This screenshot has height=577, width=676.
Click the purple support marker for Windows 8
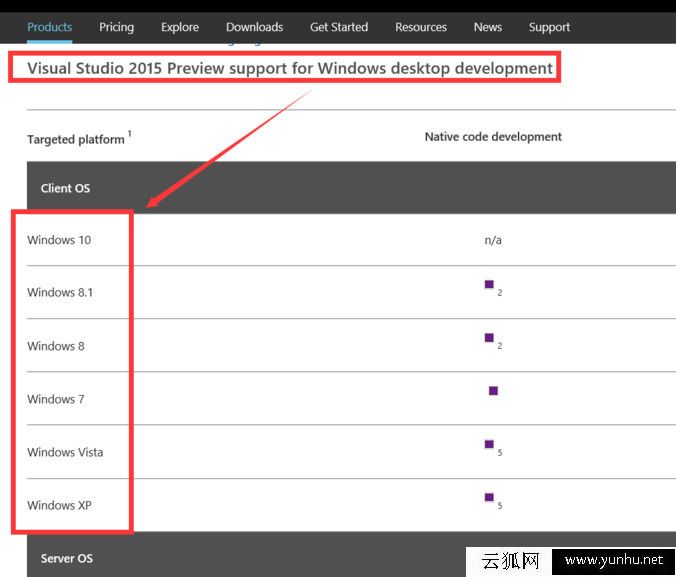pyautogui.click(x=489, y=338)
